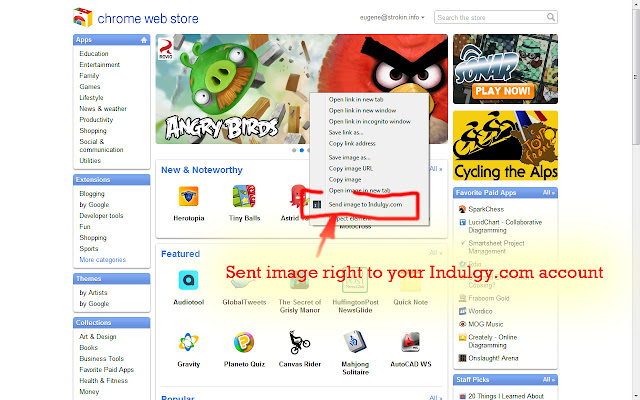Select the first carousel dot indicator

click(x=294, y=150)
